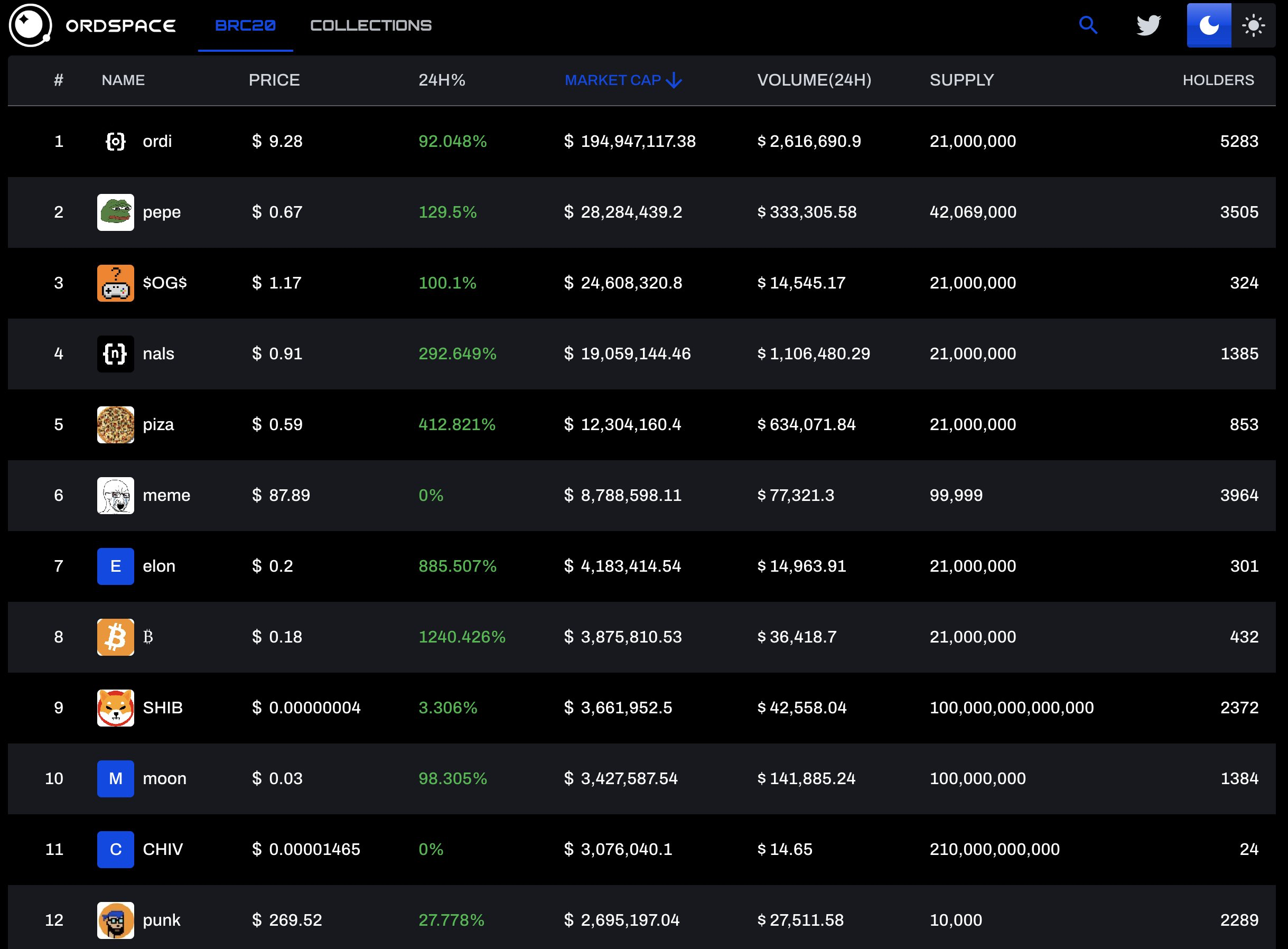
Task: Click the punk avatar token icon
Action: pos(115,920)
